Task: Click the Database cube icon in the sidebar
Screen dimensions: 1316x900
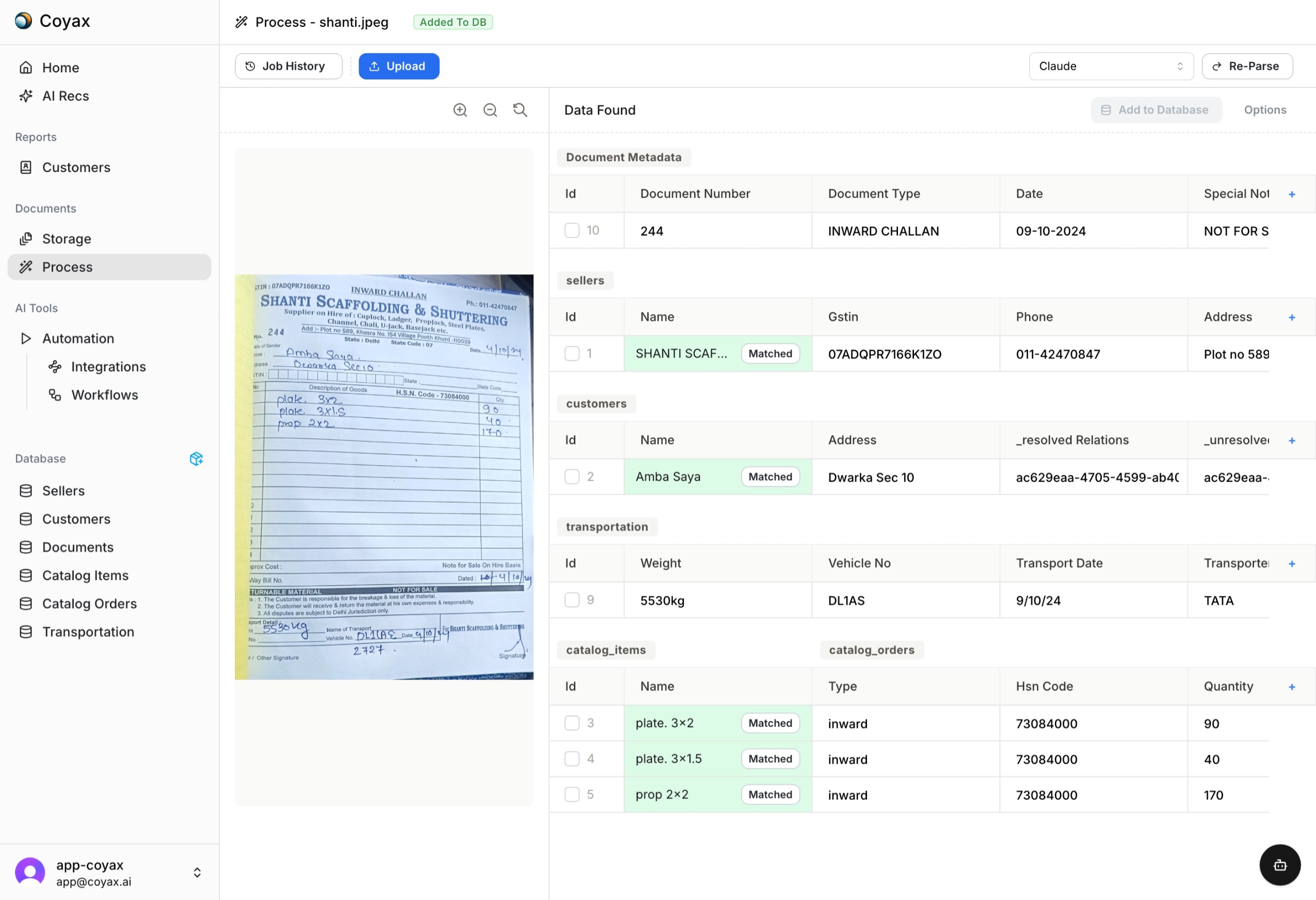Action: pos(196,459)
